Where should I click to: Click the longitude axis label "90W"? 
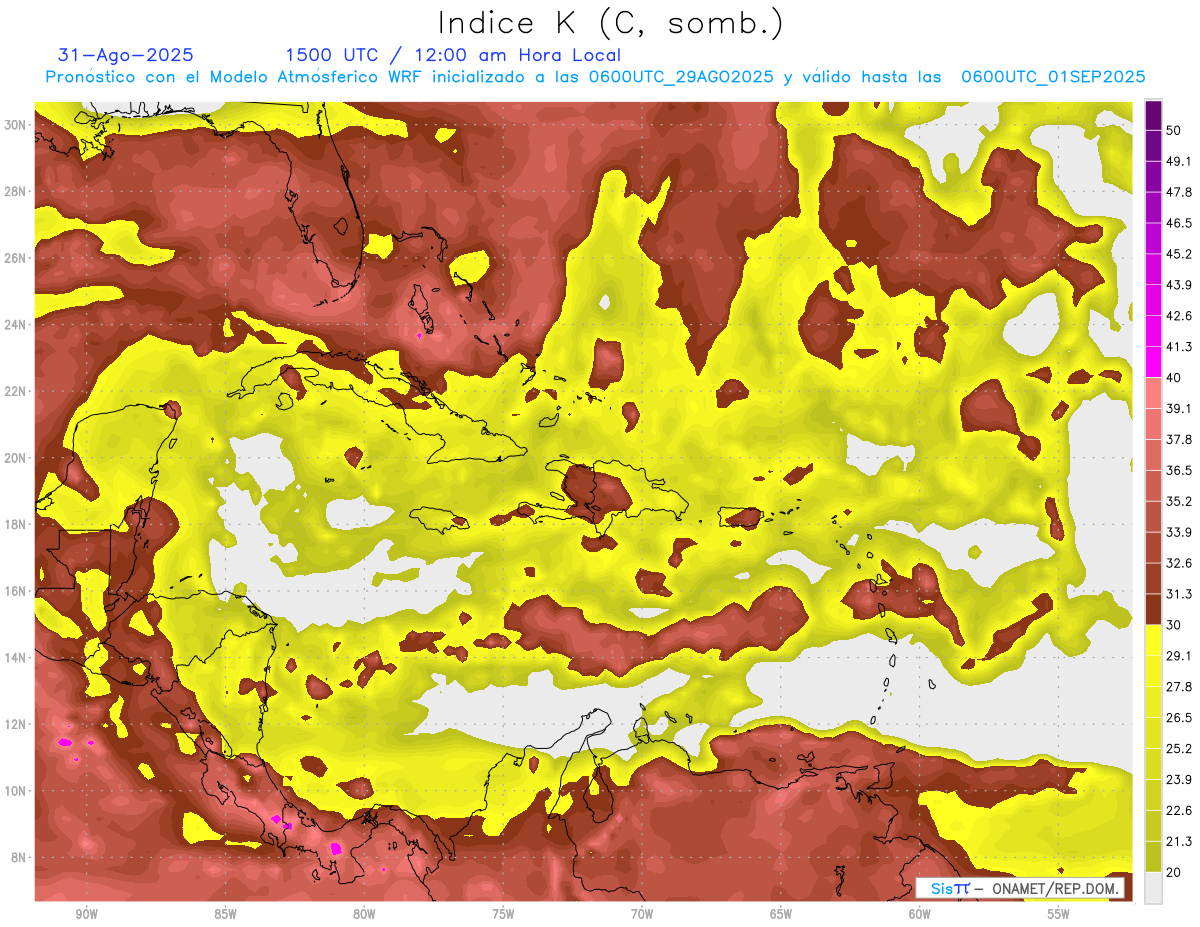(x=86, y=915)
